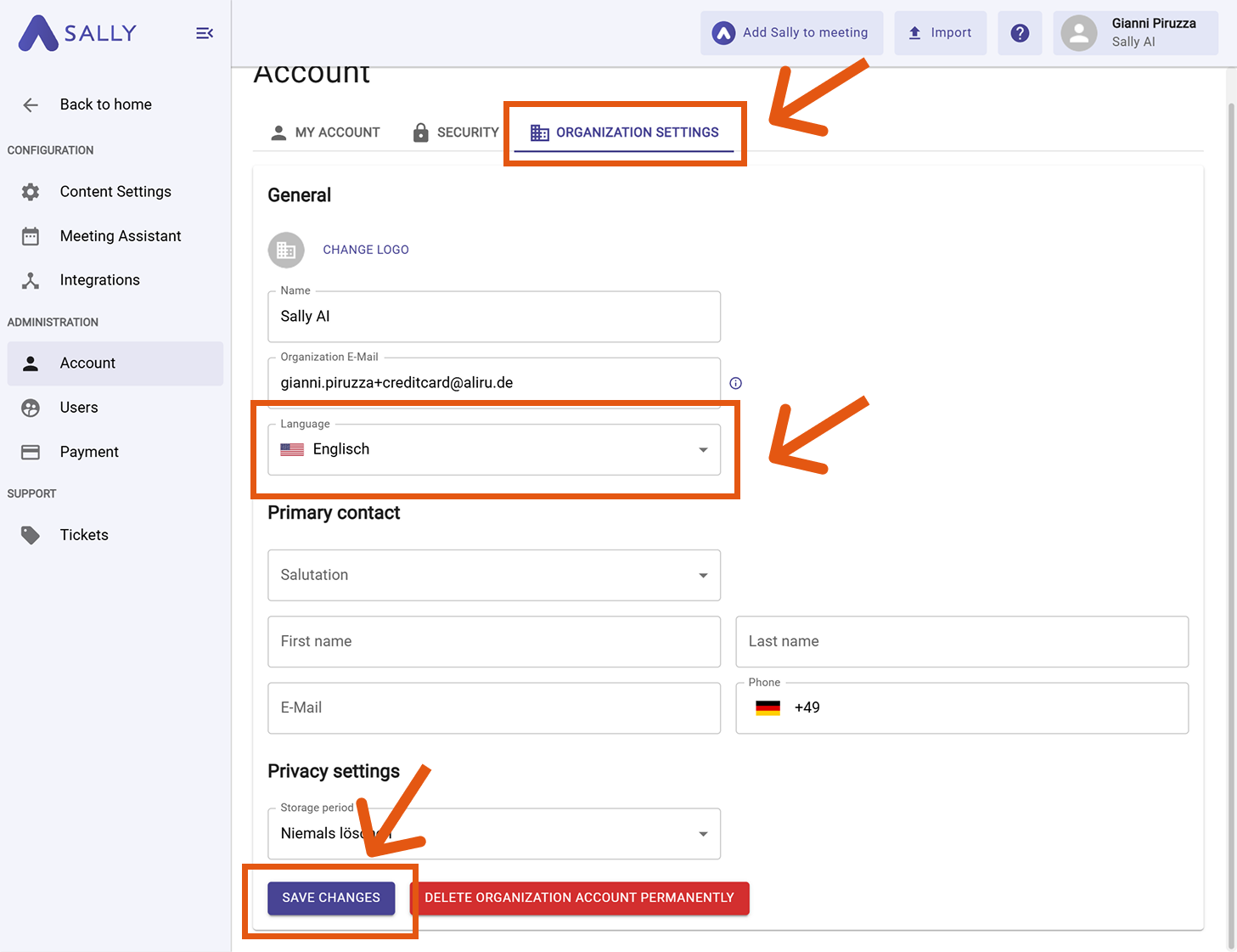Click the Phone number field

pos(962,707)
